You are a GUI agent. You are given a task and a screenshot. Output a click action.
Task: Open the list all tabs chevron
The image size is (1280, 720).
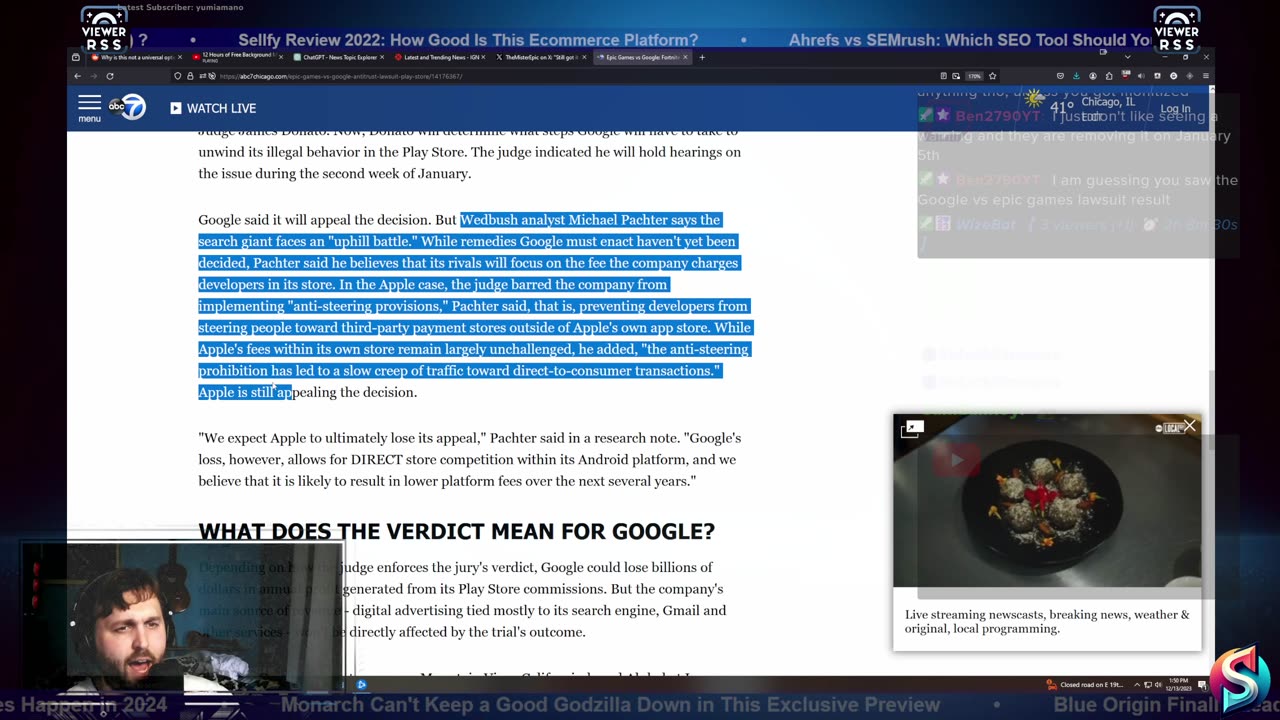click(x=1128, y=57)
